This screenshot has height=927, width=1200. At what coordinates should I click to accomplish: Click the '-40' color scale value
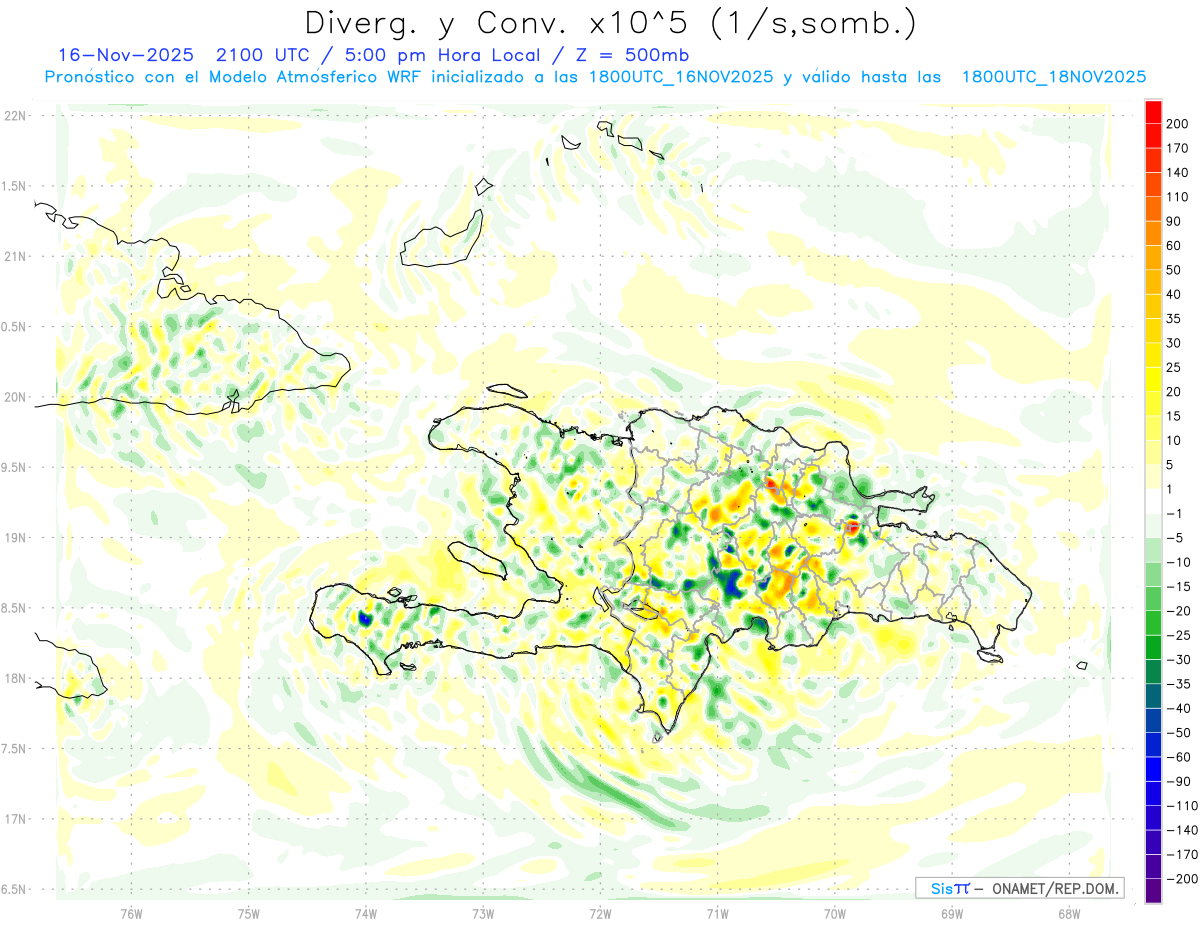1180,709
